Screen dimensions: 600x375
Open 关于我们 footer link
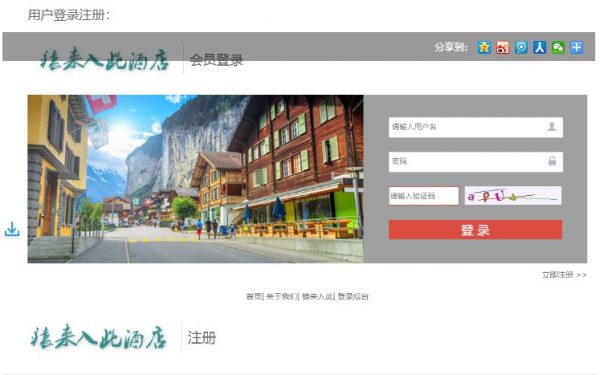pyautogui.click(x=281, y=297)
